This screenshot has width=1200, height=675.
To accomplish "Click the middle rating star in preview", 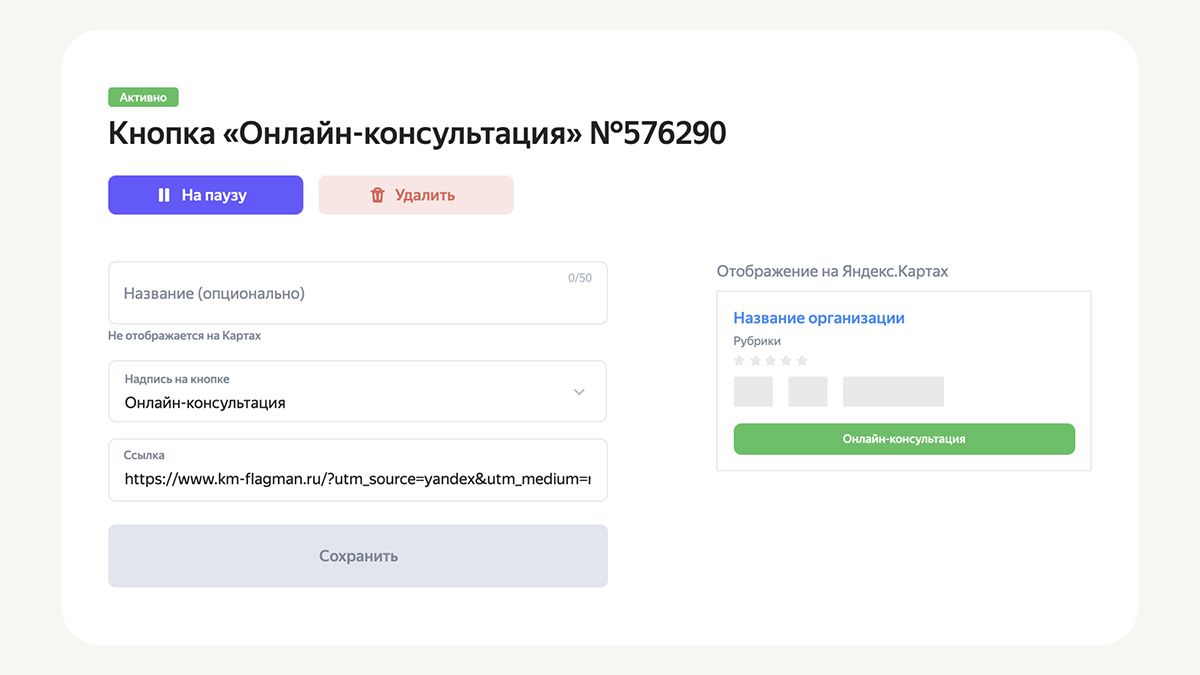I will coord(771,360).
